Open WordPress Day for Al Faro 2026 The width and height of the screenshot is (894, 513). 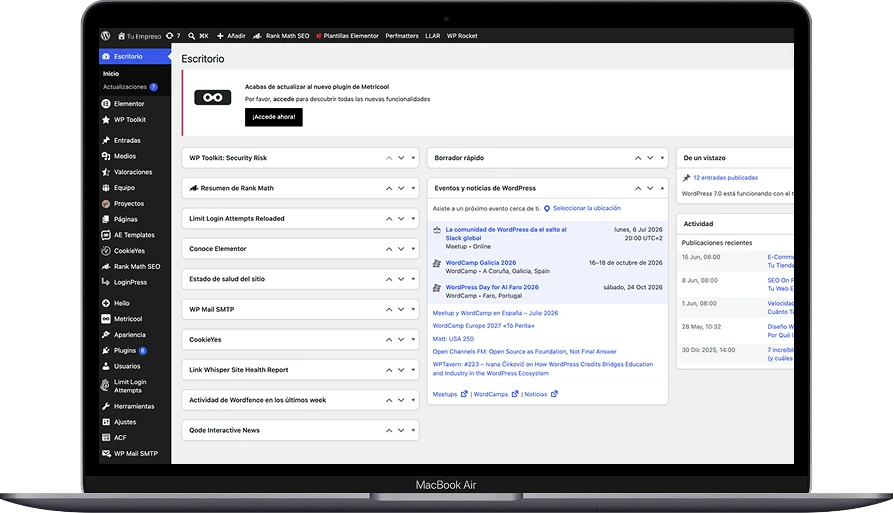tap(492, 287)
